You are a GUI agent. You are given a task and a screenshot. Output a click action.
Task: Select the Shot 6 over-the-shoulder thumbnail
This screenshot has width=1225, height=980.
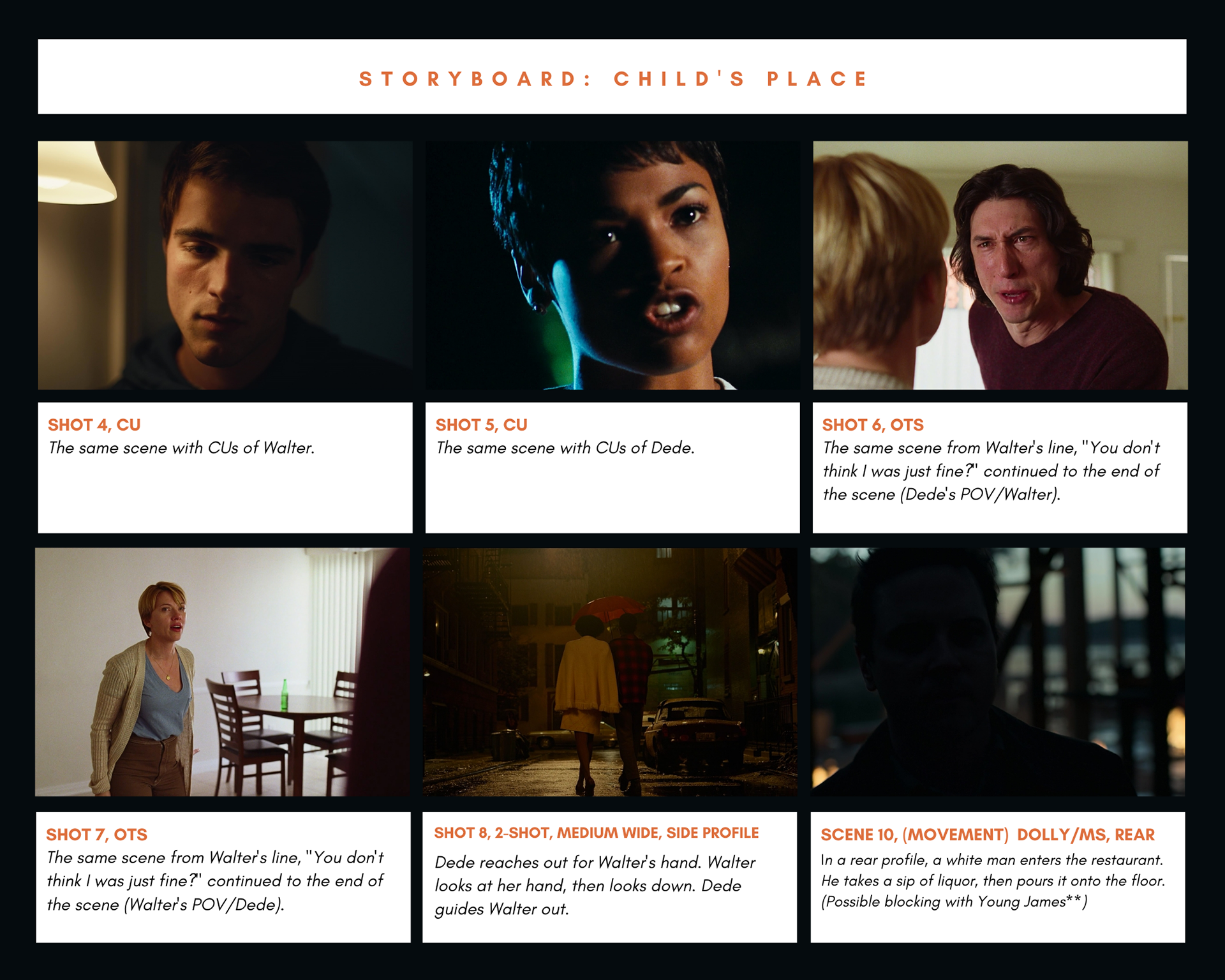(1000, 265)
